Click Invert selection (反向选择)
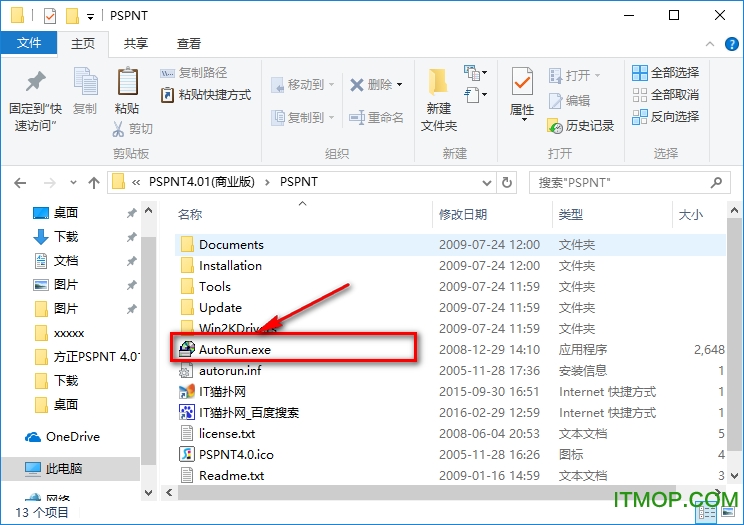The width and height of the screenshot is (744, 525). pos(666,116)
